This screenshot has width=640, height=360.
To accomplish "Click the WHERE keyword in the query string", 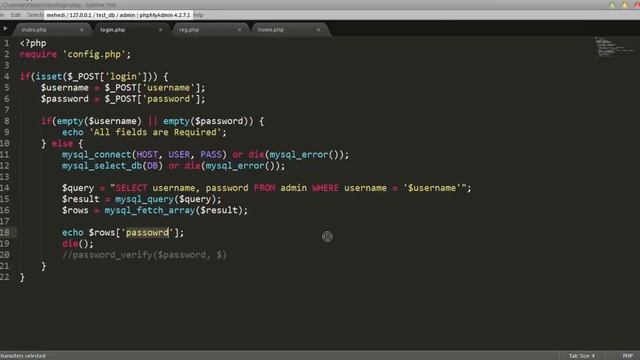I will 325,188.
